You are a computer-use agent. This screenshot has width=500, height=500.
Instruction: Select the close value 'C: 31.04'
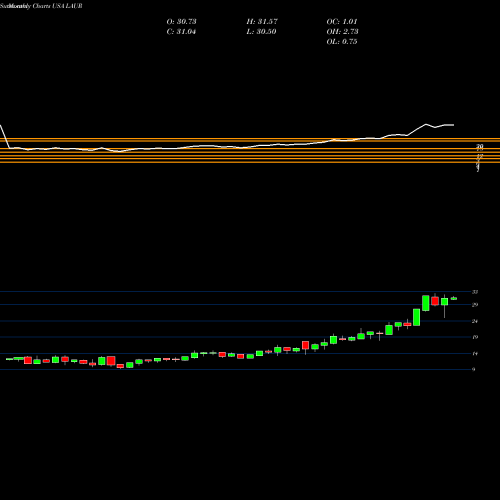[181, 31]
